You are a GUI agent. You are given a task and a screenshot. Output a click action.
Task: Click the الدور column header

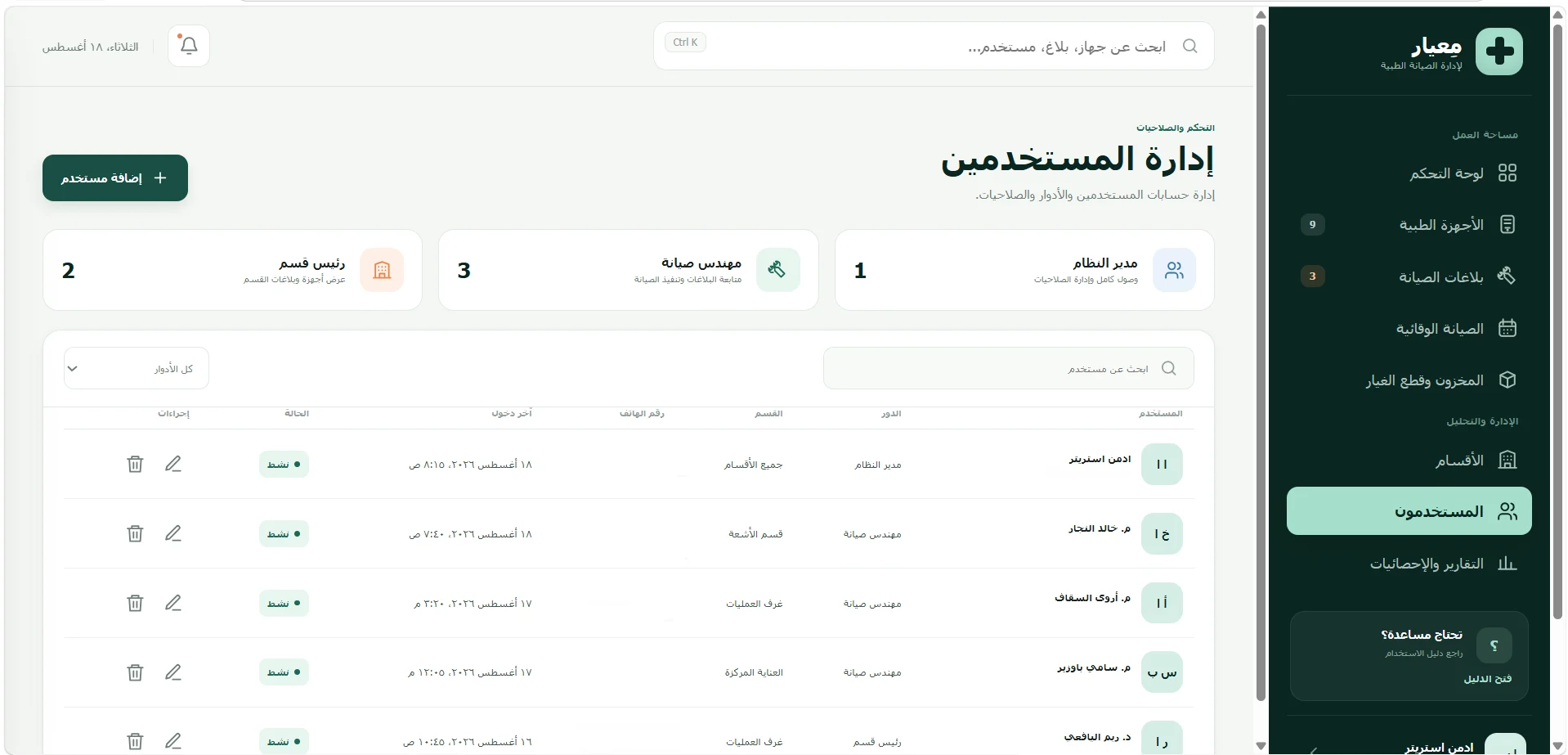[891, 414]
